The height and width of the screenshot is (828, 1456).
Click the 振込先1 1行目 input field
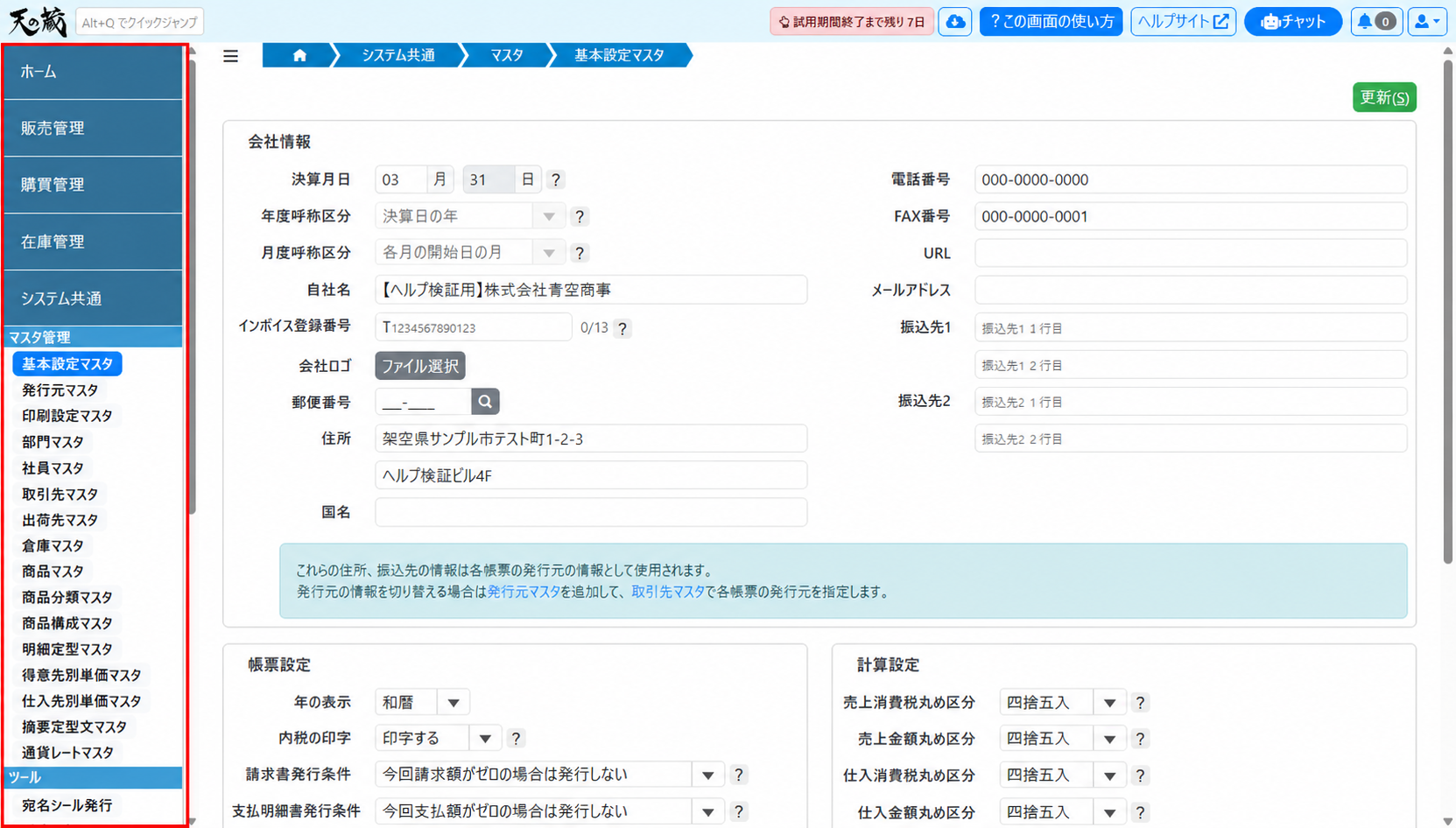(1191, 328)
